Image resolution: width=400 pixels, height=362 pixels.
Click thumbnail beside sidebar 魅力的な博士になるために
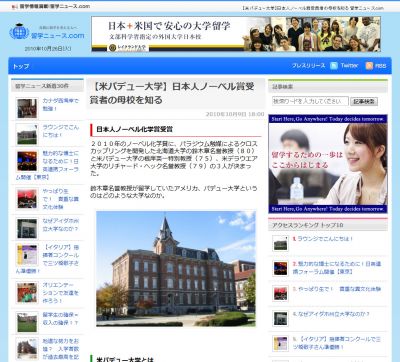click(x=27, y=161)
